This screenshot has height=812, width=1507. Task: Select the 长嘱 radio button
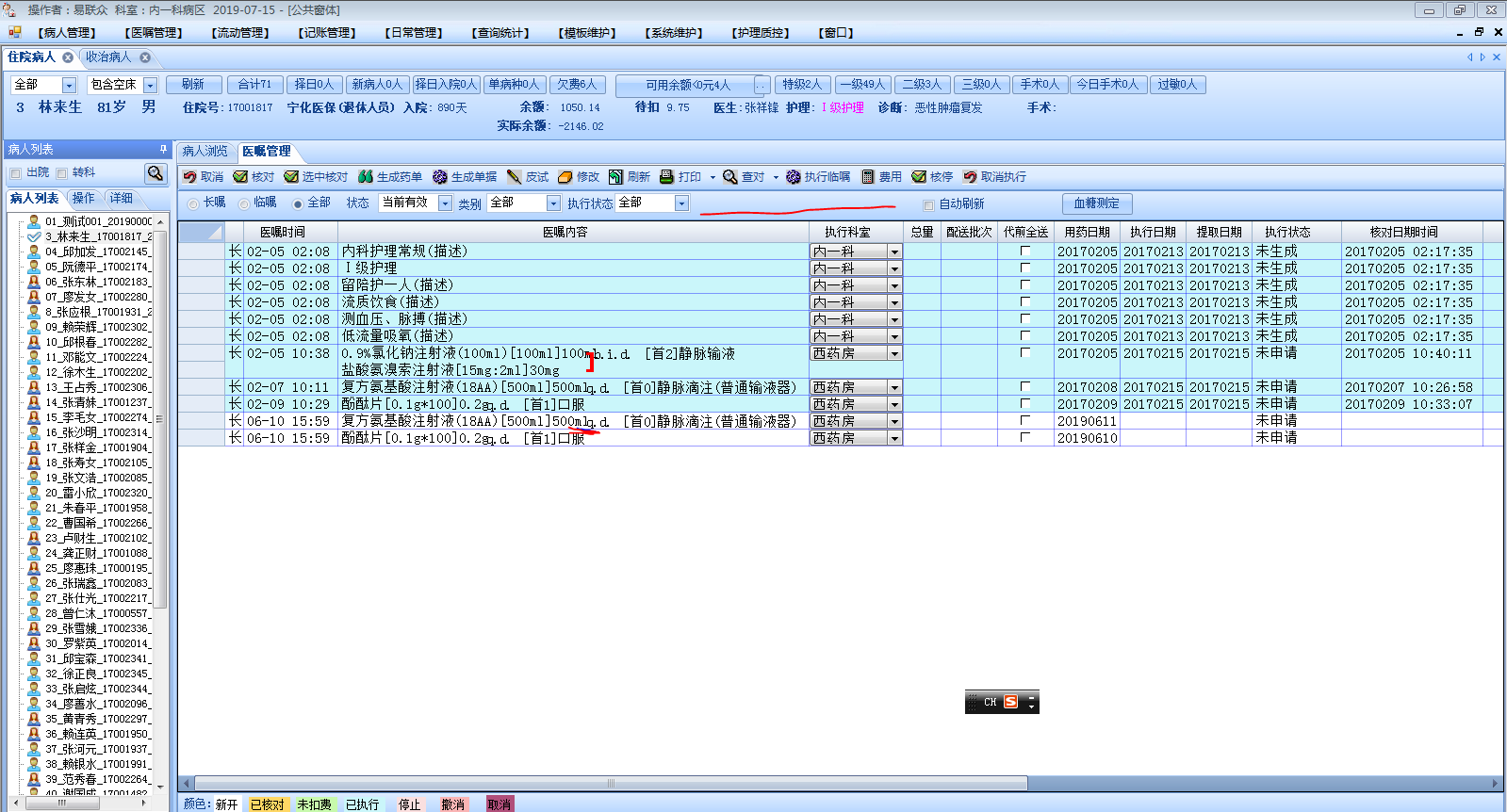(x=193, y=203)
